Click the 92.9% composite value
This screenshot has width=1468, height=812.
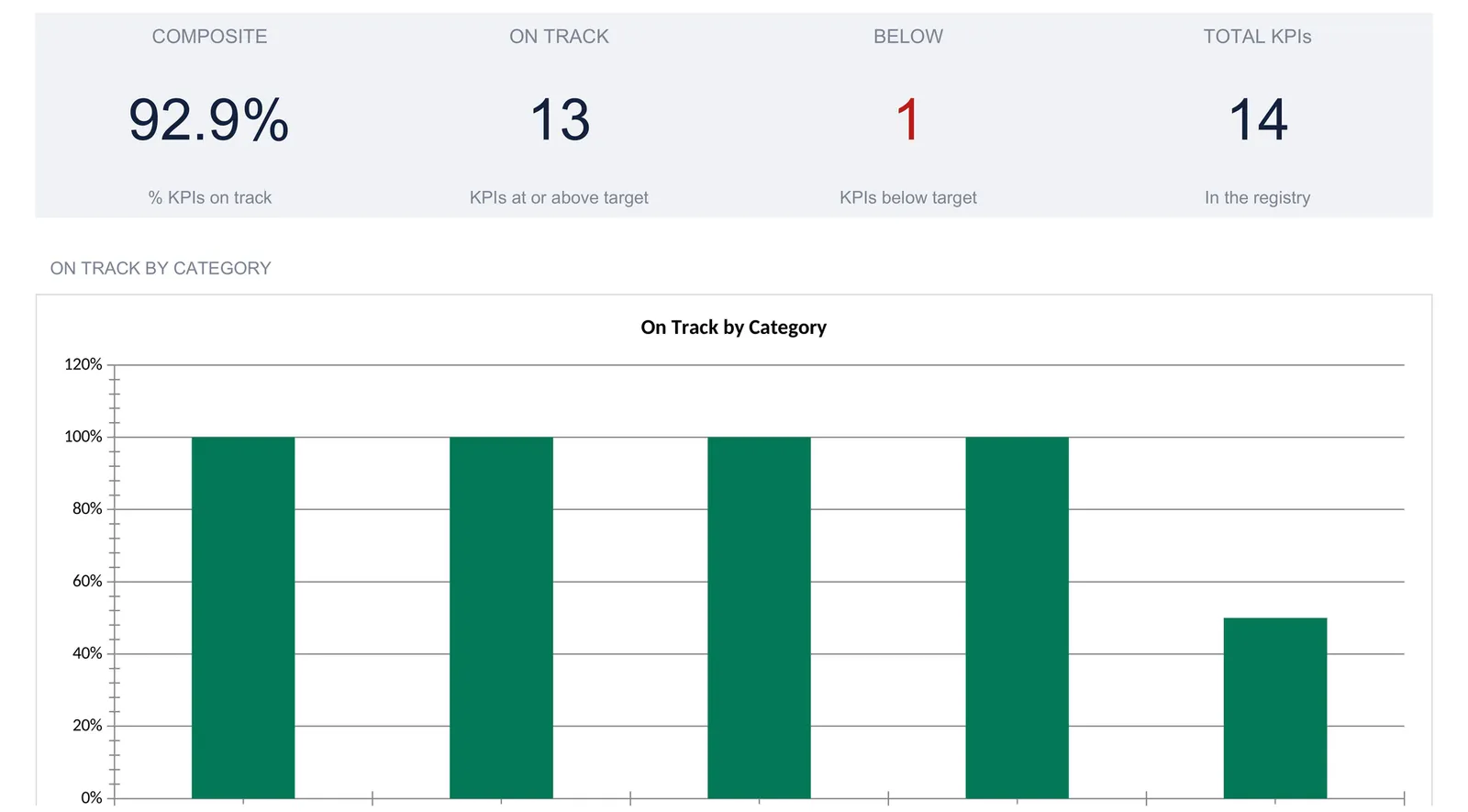point(209,120)
